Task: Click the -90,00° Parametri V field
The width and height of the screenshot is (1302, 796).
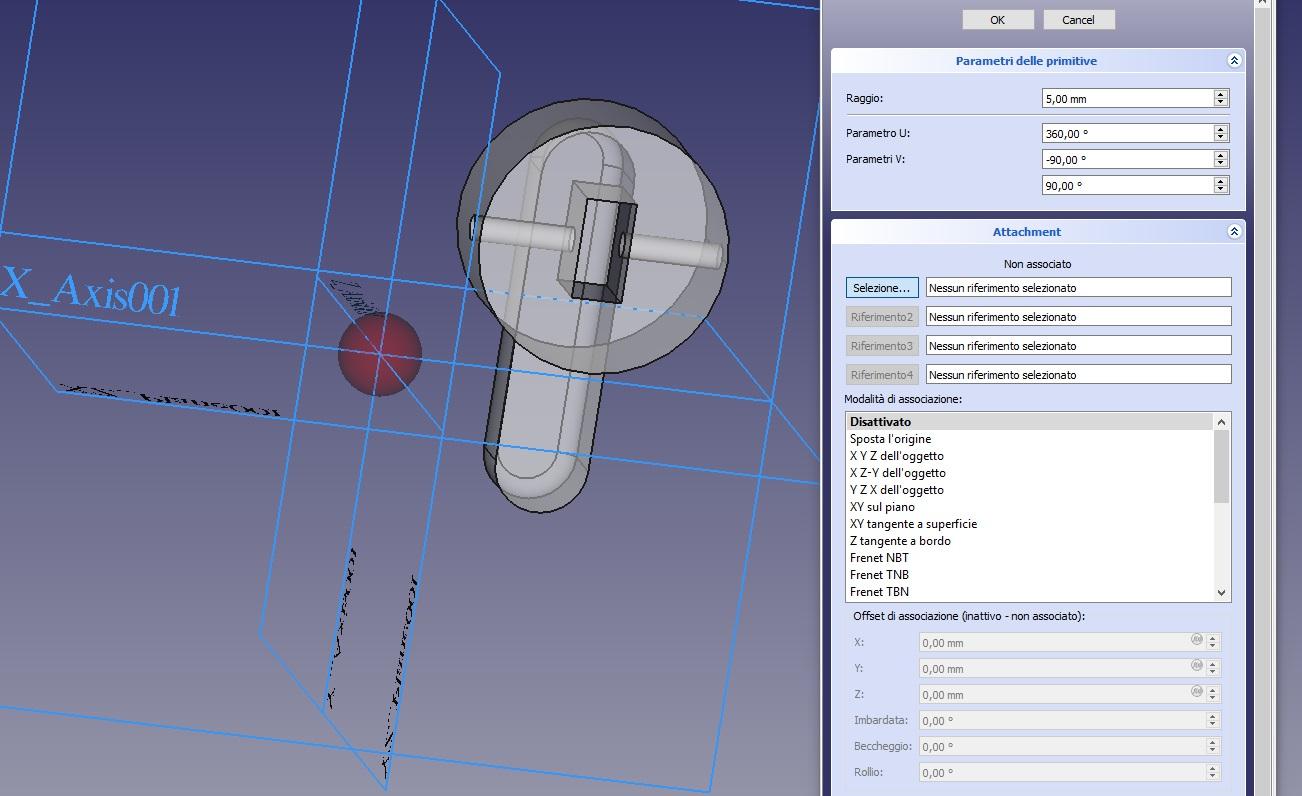Action: point(1126,159)
